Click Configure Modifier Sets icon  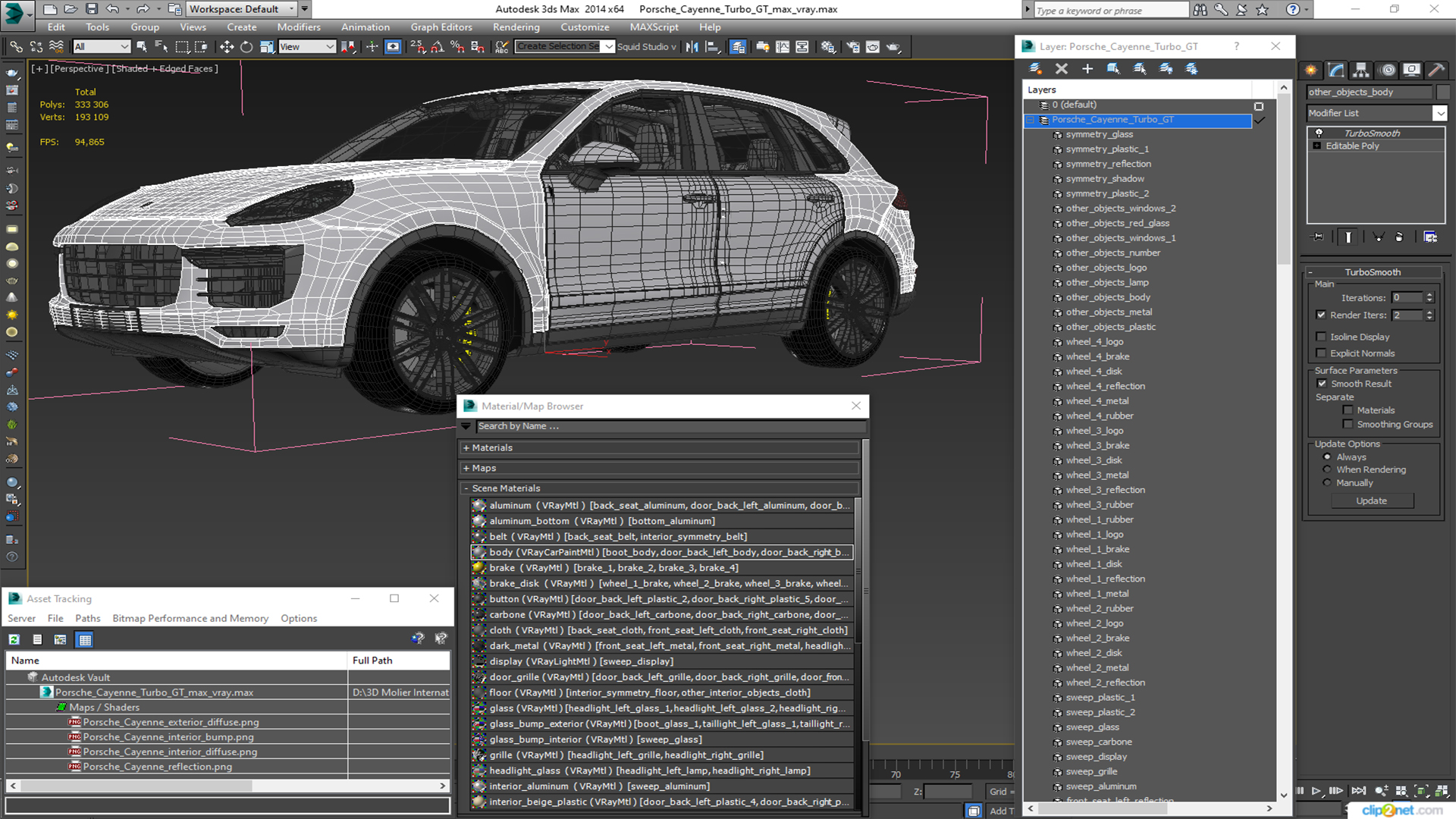click(1430, 237)
